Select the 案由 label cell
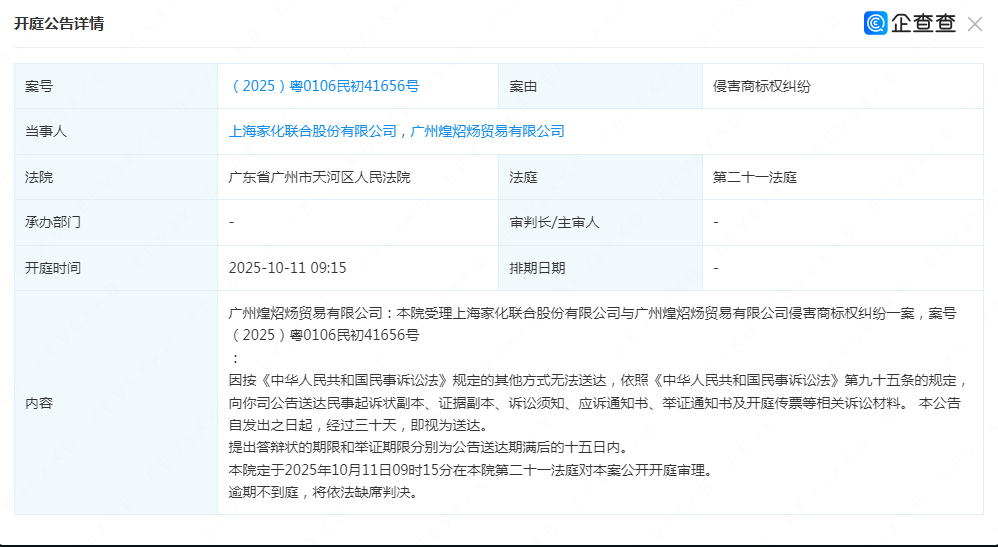The height and width of the screenshot is (547, 998). [x=600, y=86]
